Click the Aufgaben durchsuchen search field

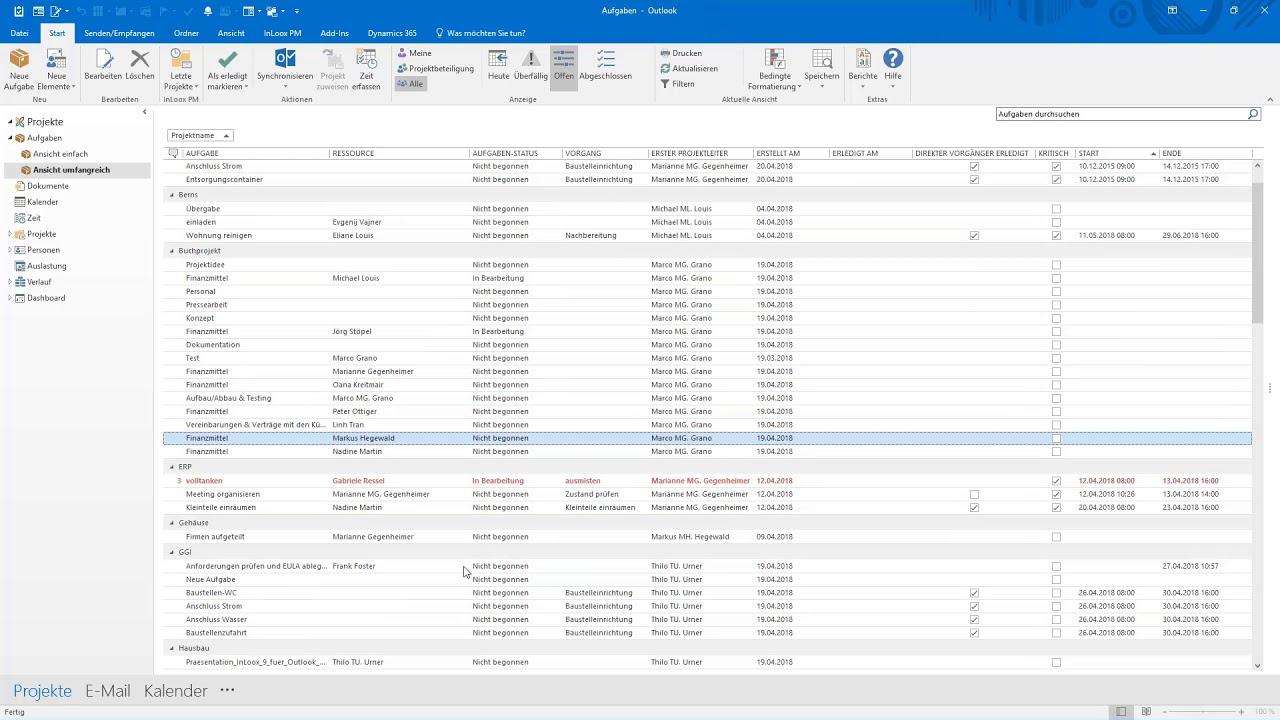tap(1121, 114)
